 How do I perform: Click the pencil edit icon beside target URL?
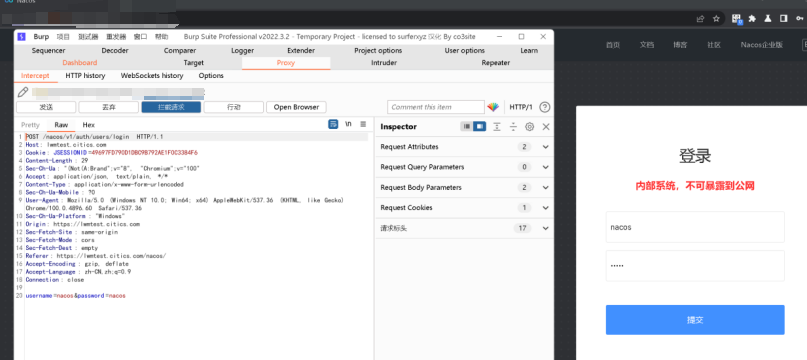coord(23,92)
